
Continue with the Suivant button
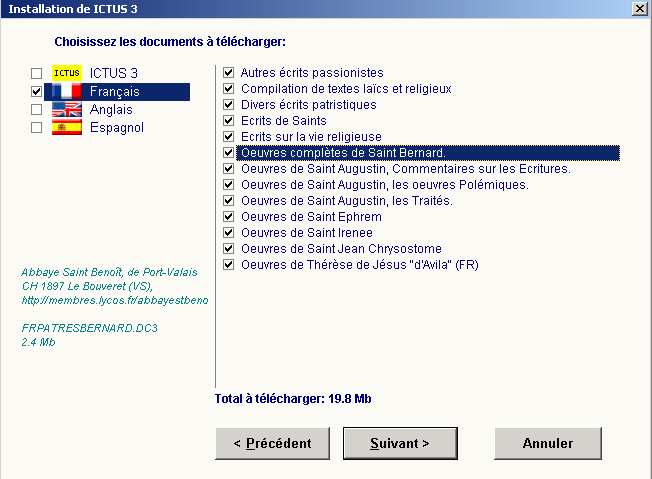(x=400, y=443)
